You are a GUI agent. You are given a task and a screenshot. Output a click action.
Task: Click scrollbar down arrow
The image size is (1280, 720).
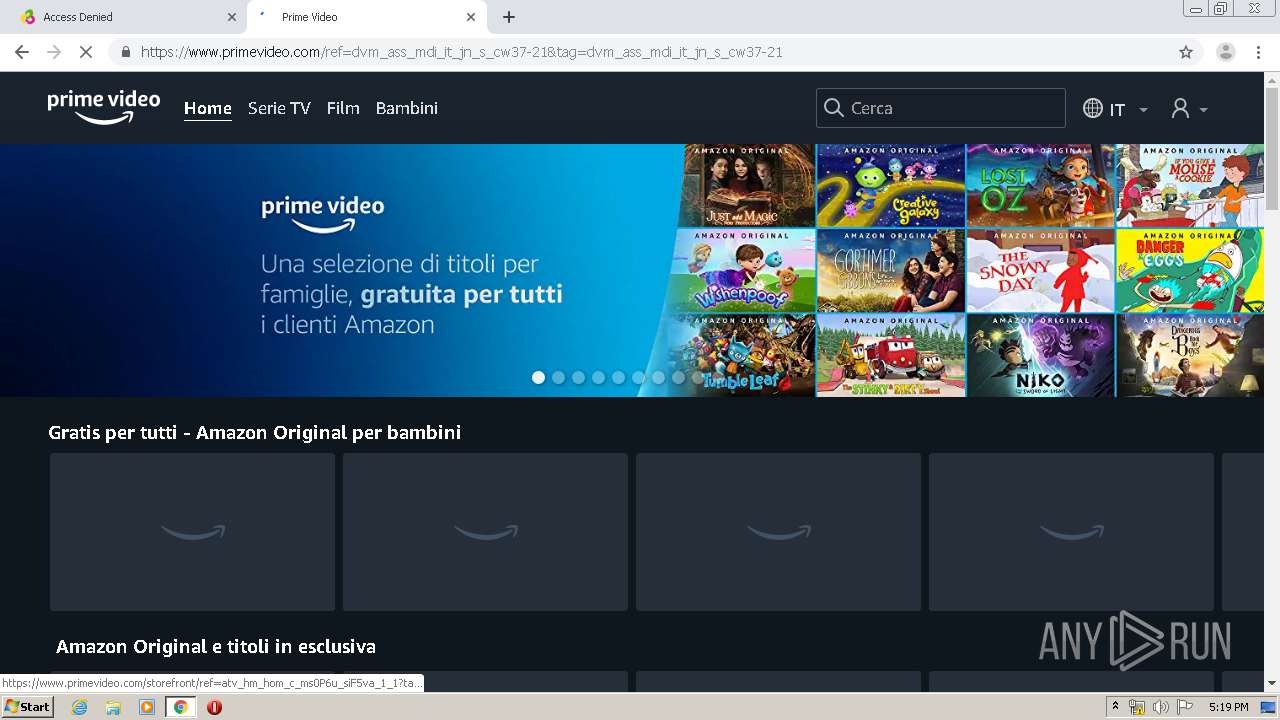[1272, 684]
